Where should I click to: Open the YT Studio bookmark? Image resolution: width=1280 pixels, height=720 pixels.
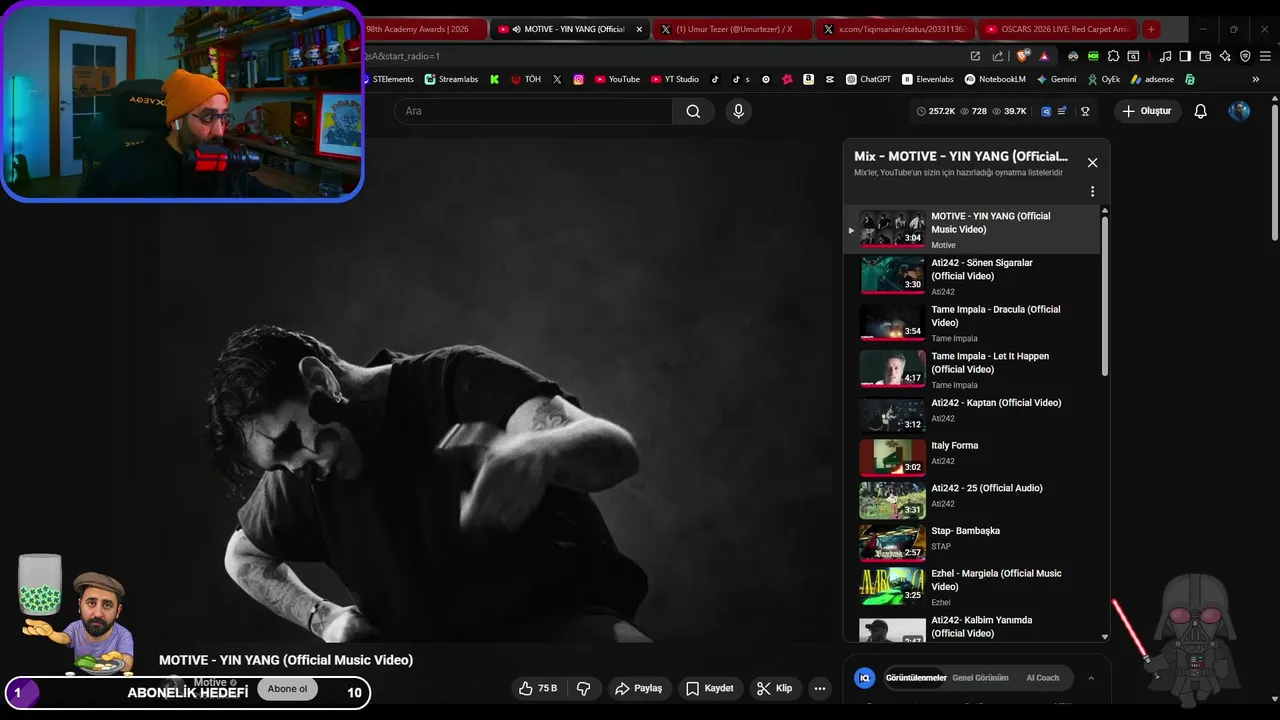[675, 79]
